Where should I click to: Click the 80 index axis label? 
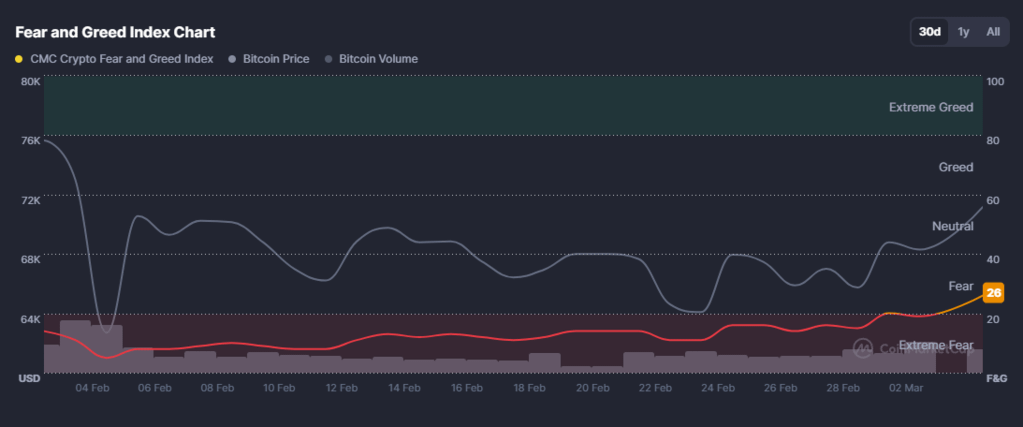click(993, 141)
